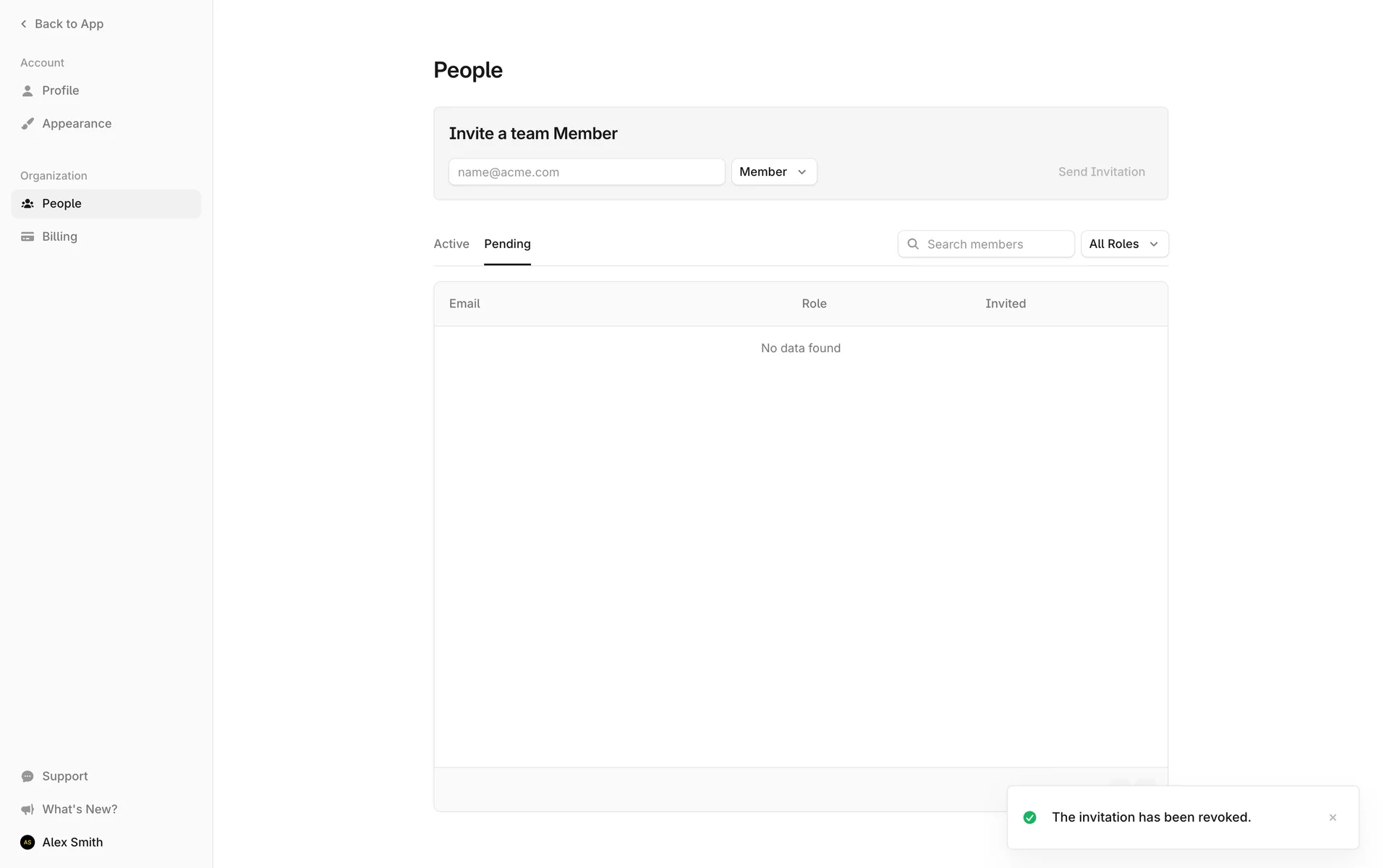
Task: Open the Billing settings page
Action: click(x=59, y=237)
